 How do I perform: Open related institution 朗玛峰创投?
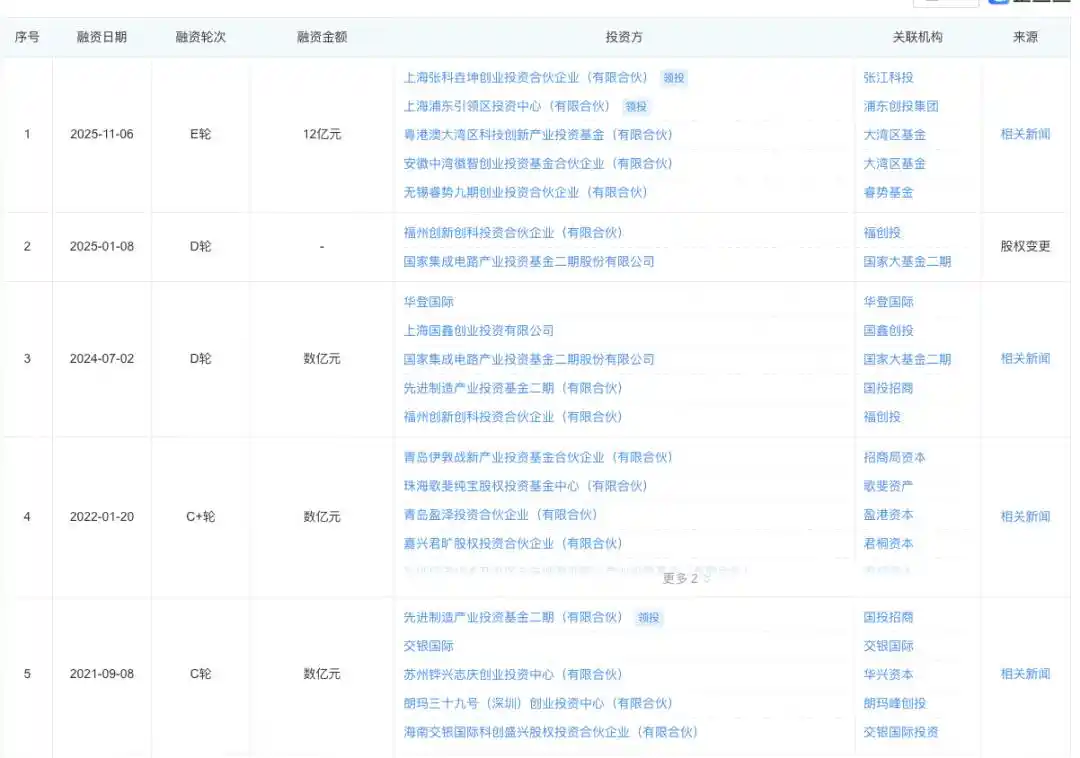pyautogui.click(x=895, y=704)
